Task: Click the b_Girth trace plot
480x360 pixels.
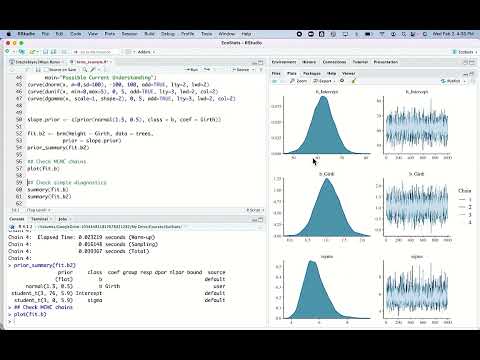Action: click(x=416, y=207)
